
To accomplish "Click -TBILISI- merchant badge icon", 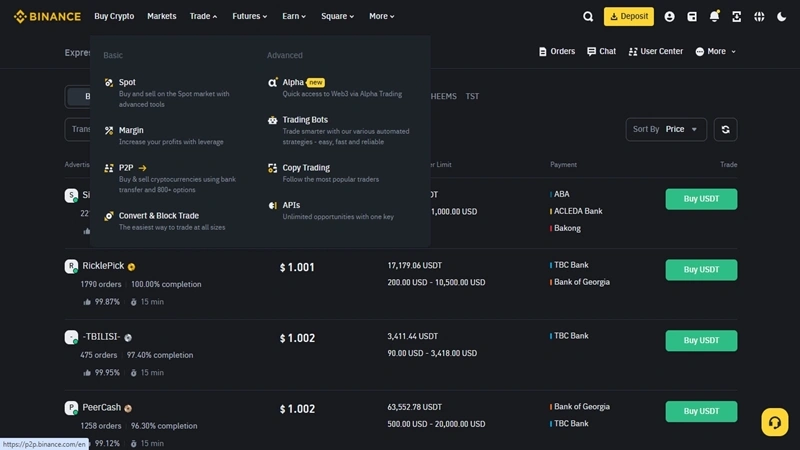I will click(128, 338).
